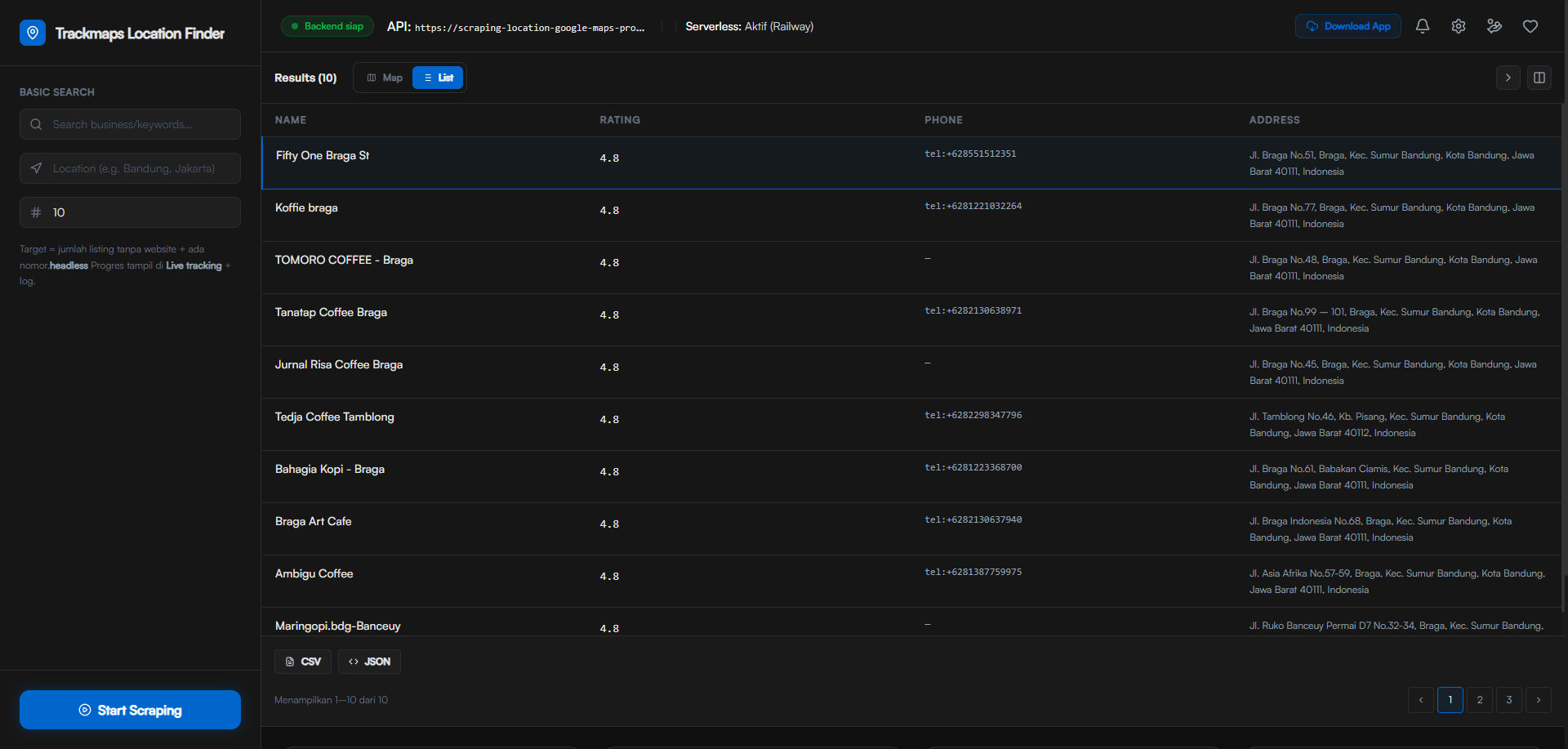The height and width of the screenshot is (749, 1568).
Task: Click the Jl. Asia Afrika No.57-59 address
Action: [1396, 582]
